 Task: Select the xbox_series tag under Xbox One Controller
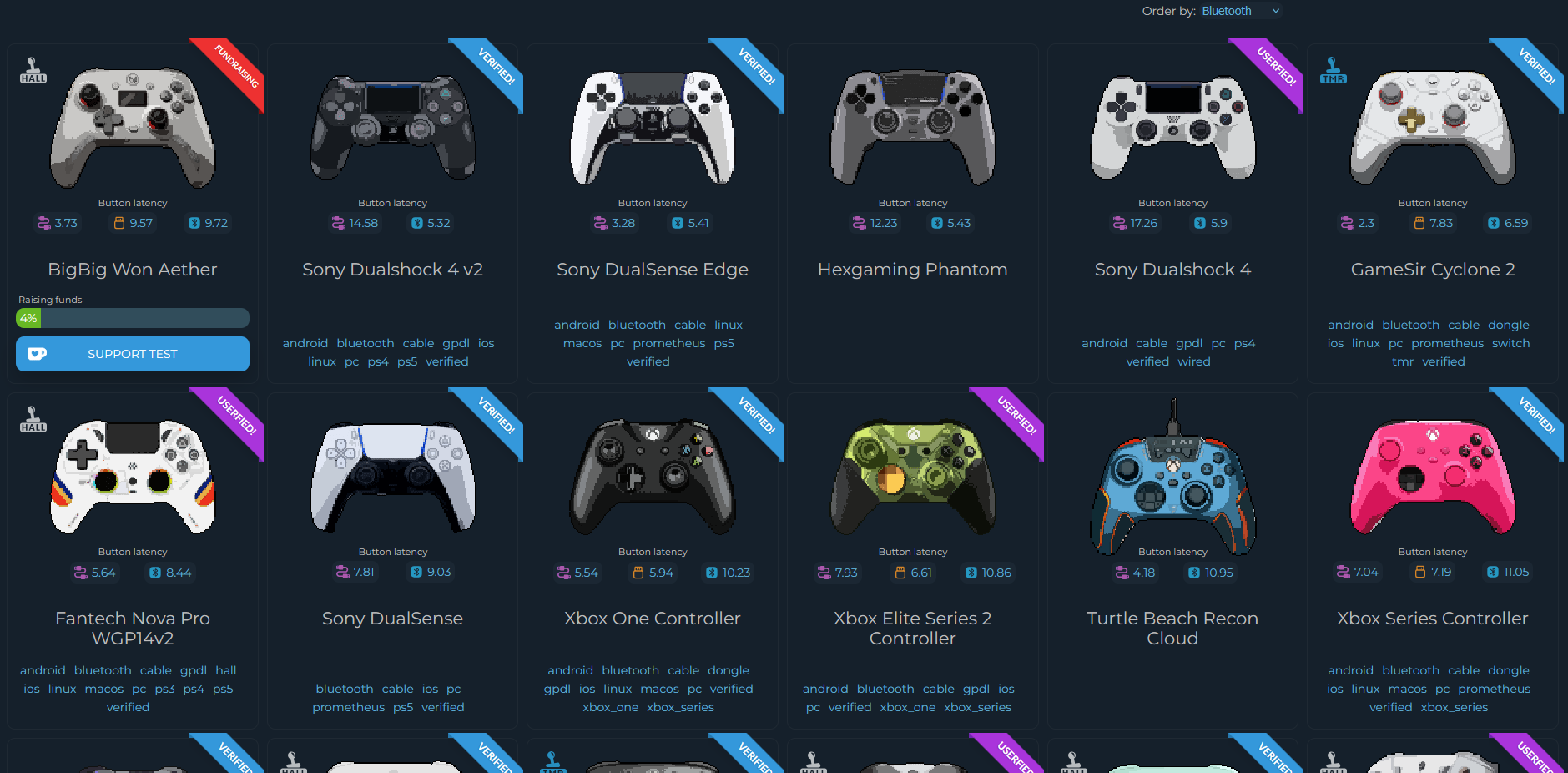pos(680,707)
